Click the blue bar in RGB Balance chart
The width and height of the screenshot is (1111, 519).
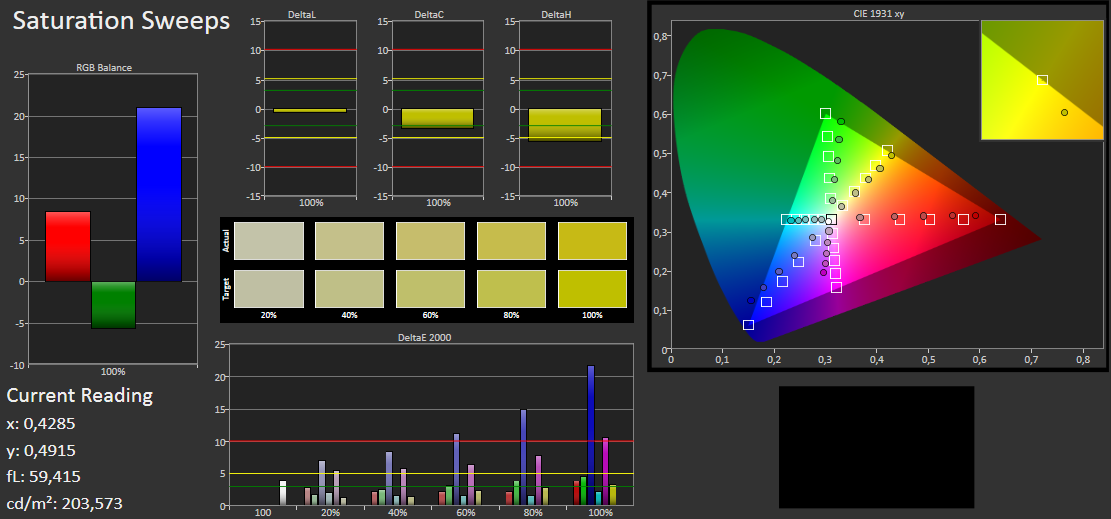tap(159, 194)
